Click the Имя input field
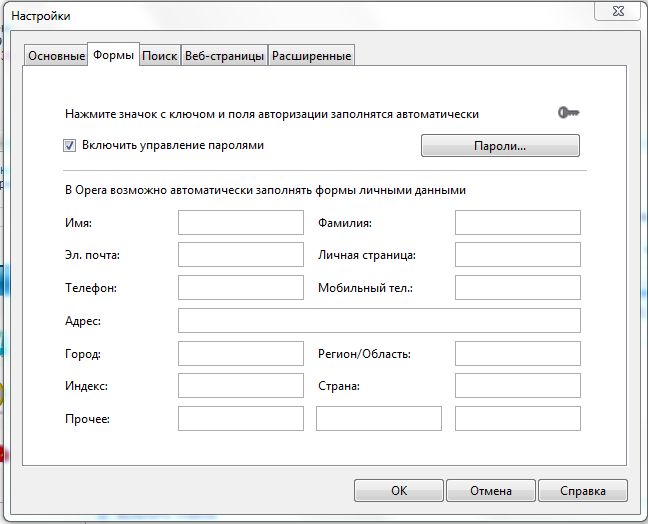The height and width of the screenshot is (524, 648). pos(240,222)
